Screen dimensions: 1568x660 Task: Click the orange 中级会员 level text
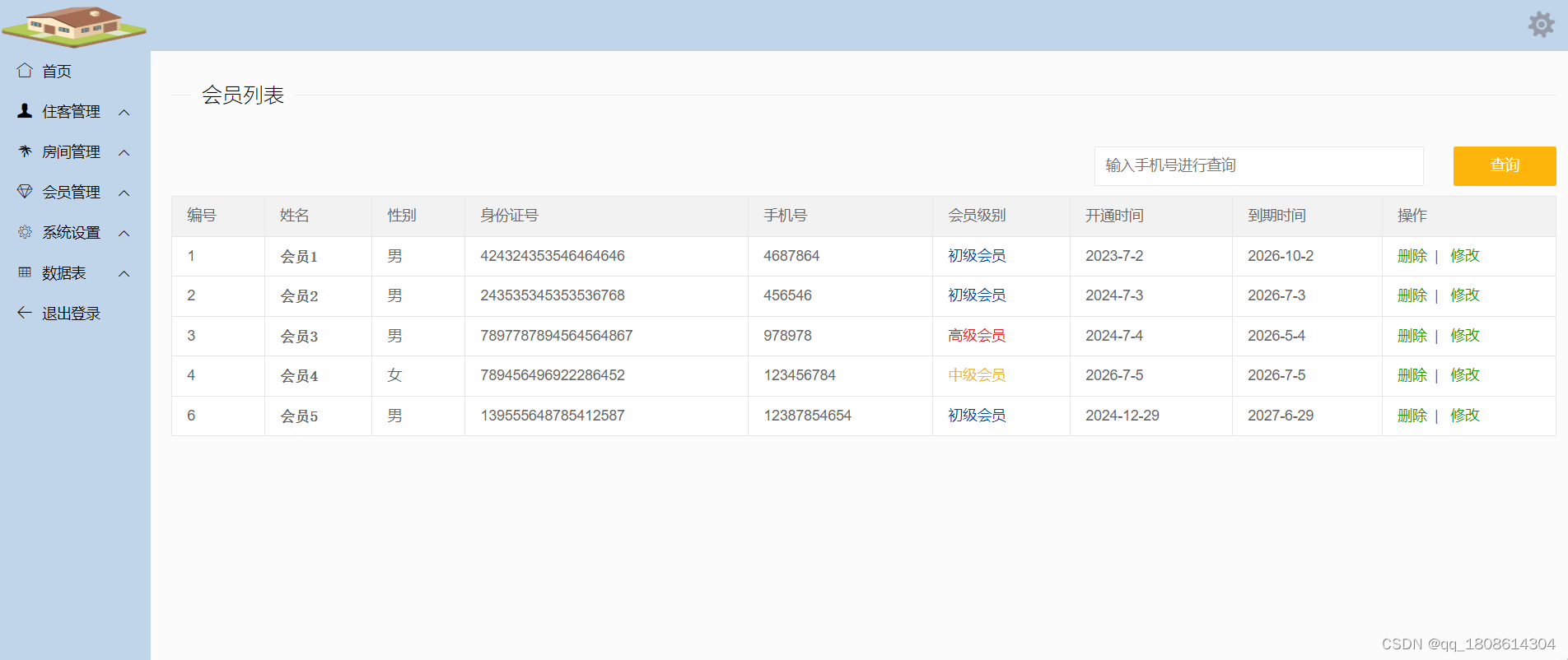point(977,375)
